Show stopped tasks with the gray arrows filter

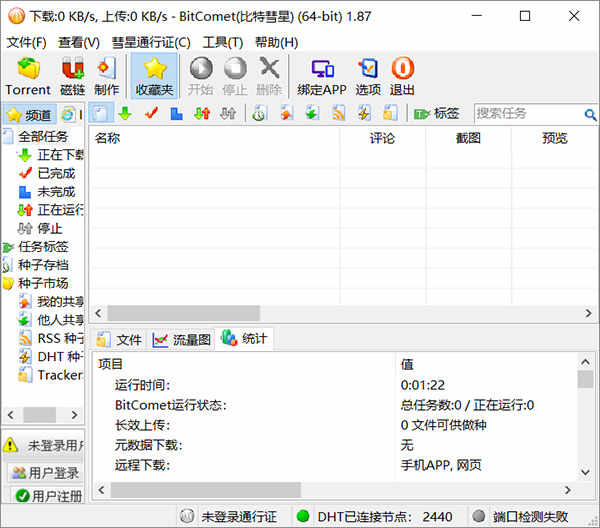coord(228,114)
